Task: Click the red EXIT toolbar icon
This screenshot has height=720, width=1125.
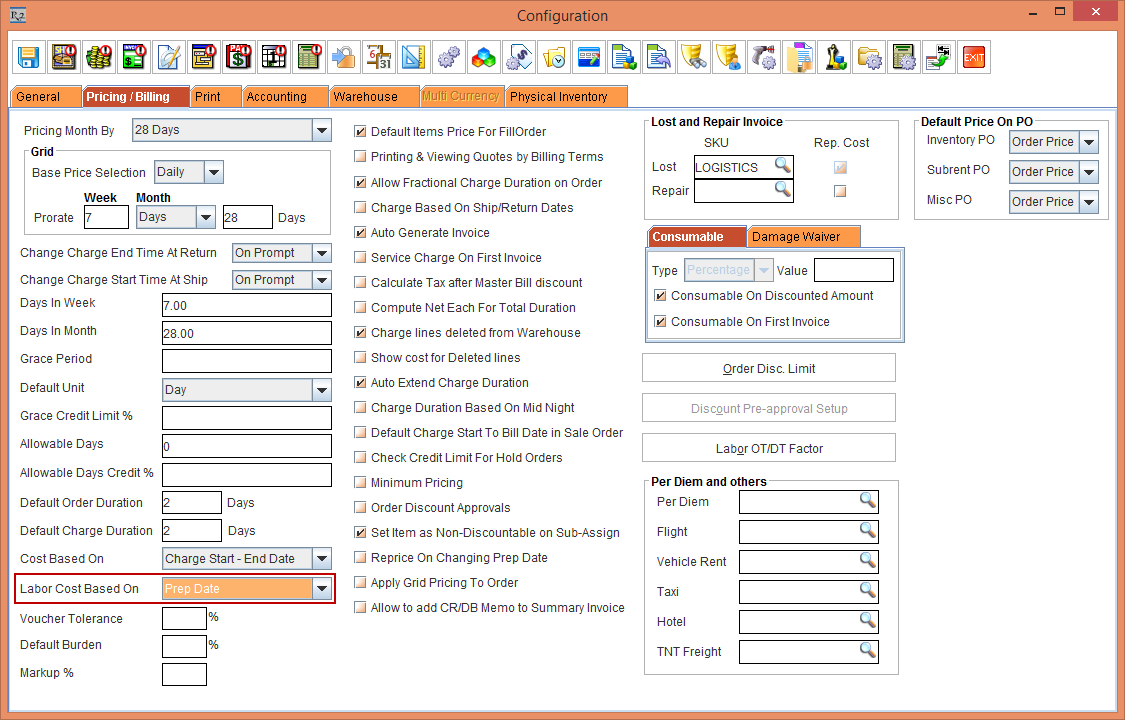Action: point(973,57)
